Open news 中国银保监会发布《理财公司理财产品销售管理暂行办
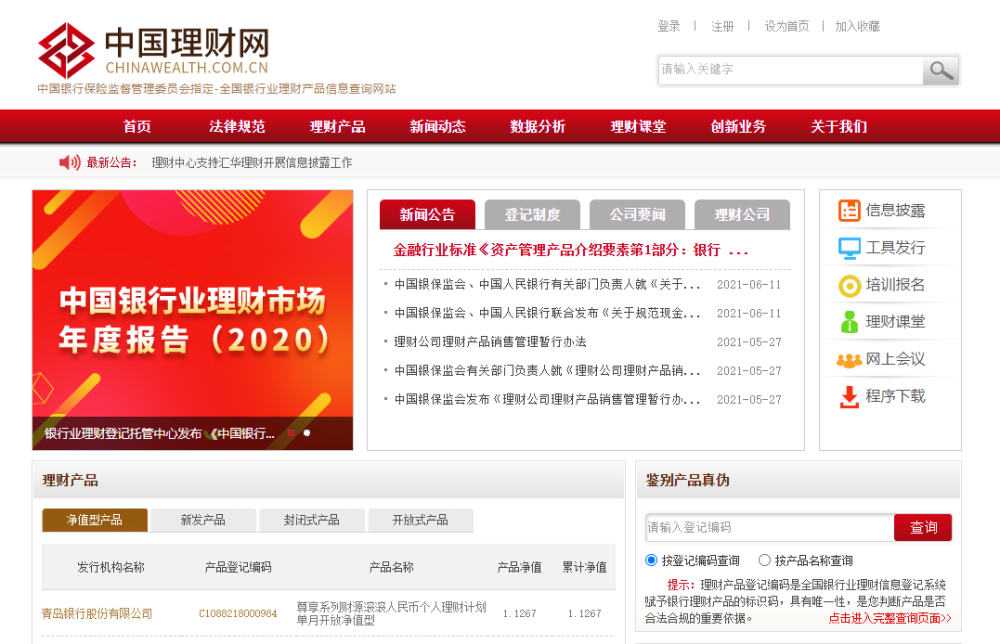 547,399
